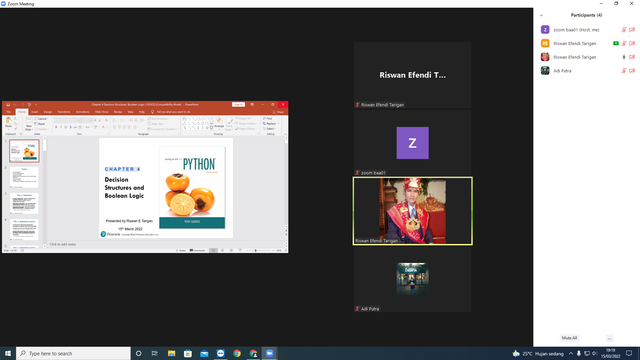Click the Reset button in PowerPoint Slides group
The image size is (640, 360).
click(40, 124)
